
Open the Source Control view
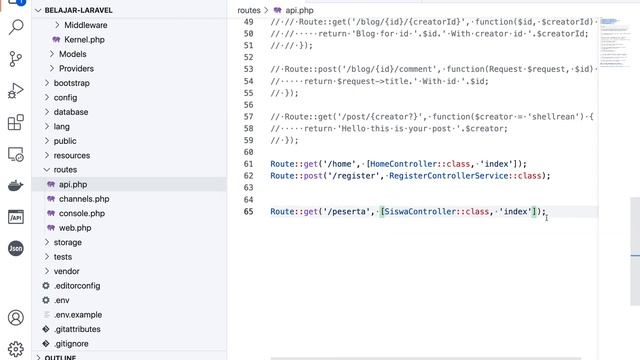16,59
